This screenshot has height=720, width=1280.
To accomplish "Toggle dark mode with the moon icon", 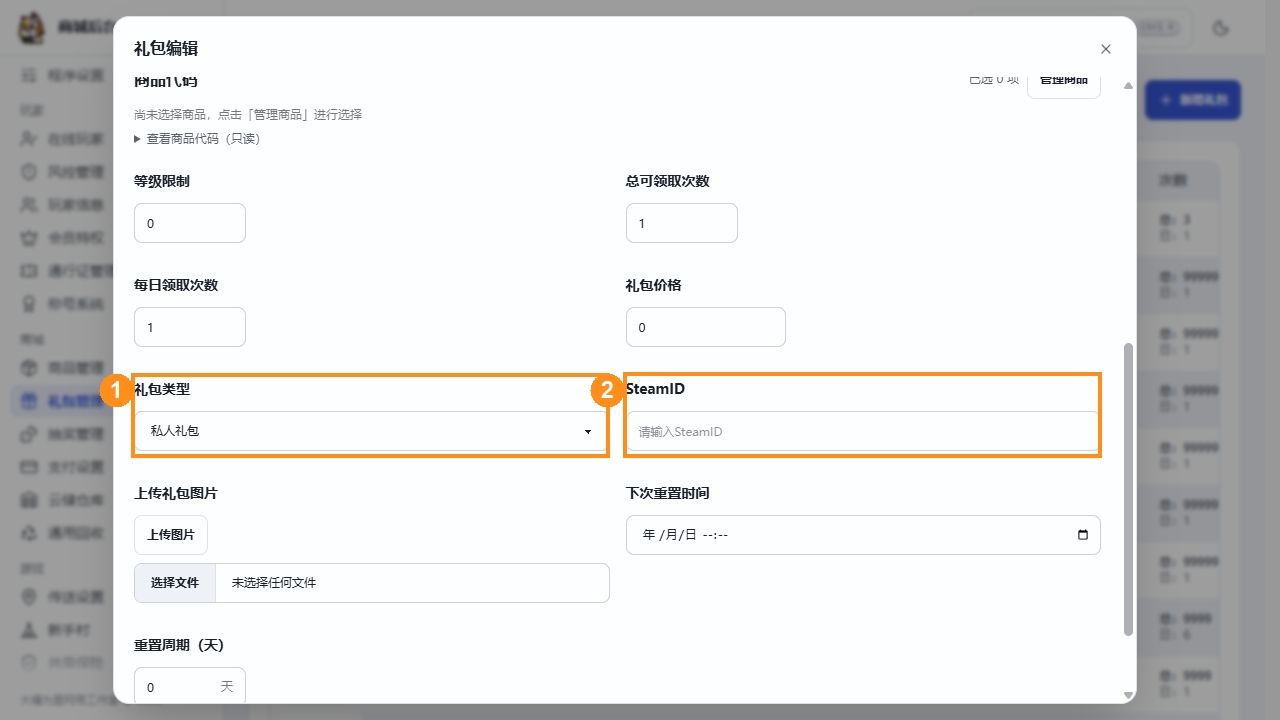I will click(1219, 28).
